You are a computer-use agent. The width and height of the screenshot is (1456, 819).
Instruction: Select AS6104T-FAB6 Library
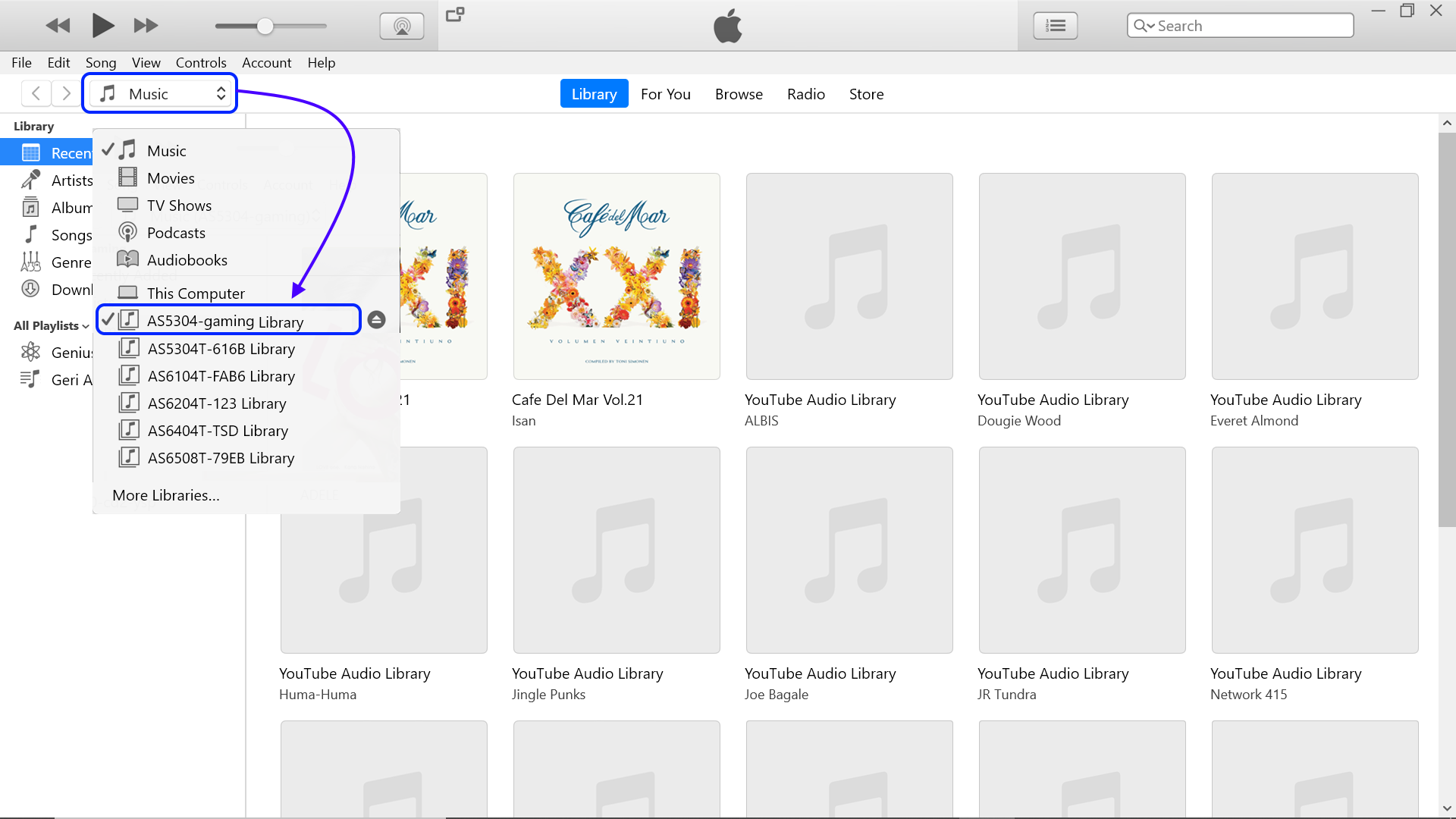pos(246,376)
